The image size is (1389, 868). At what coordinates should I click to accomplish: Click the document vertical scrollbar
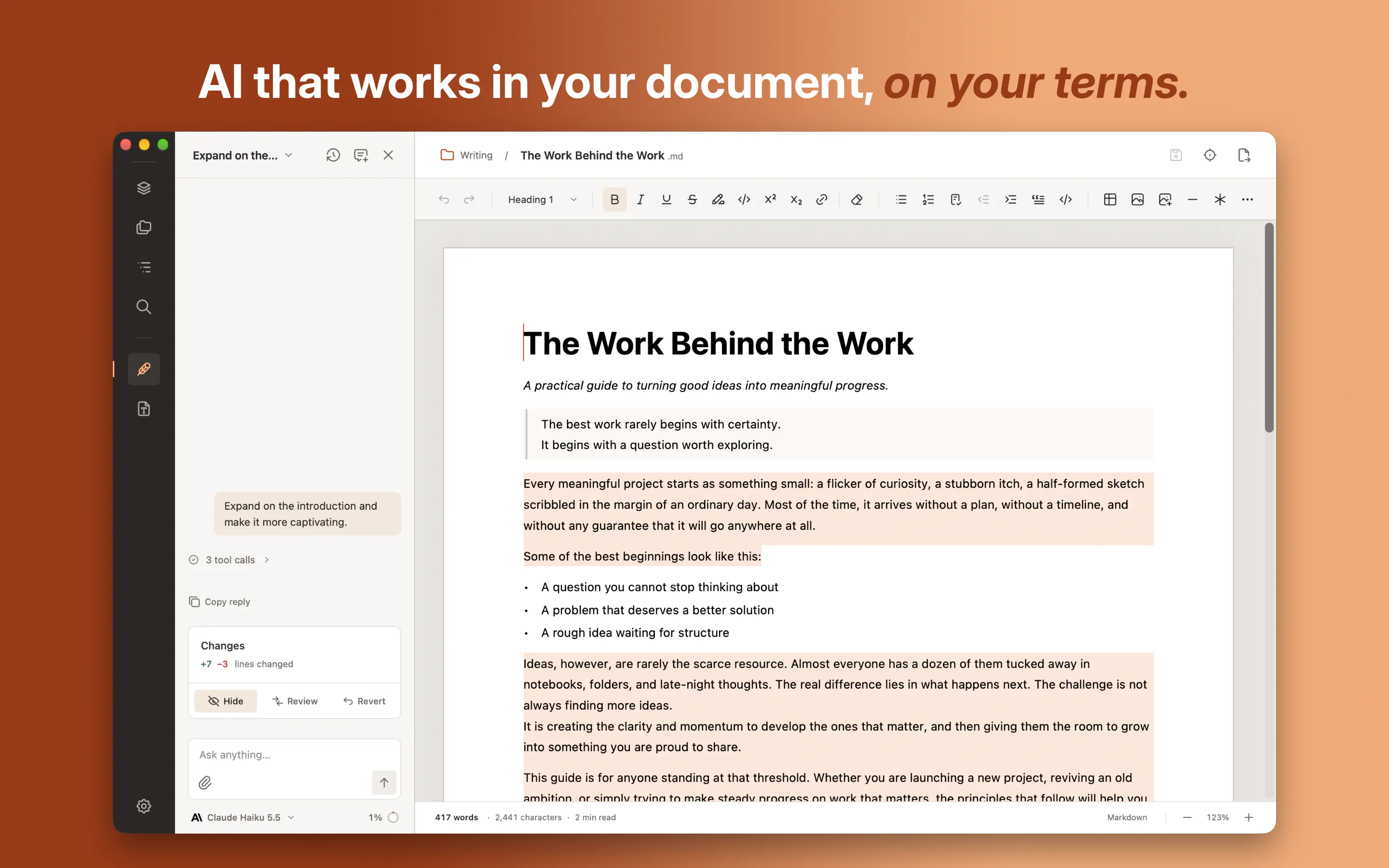click(1269, 328)
